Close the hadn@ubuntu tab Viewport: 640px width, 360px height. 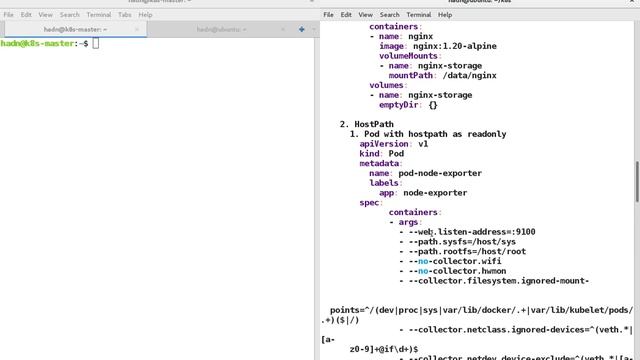pos(282,29)
